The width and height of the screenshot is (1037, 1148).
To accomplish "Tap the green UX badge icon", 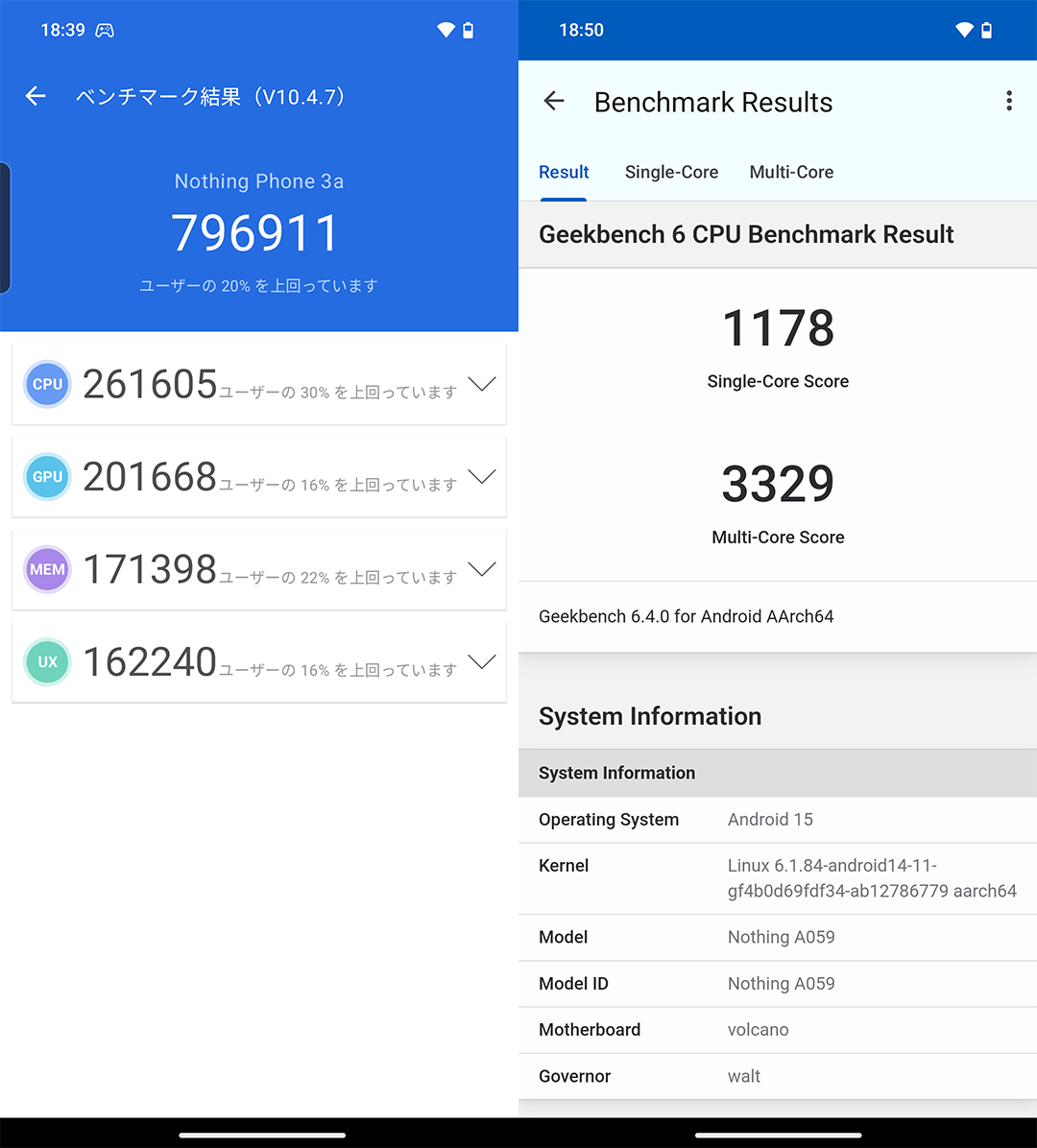I will [48, 662].
